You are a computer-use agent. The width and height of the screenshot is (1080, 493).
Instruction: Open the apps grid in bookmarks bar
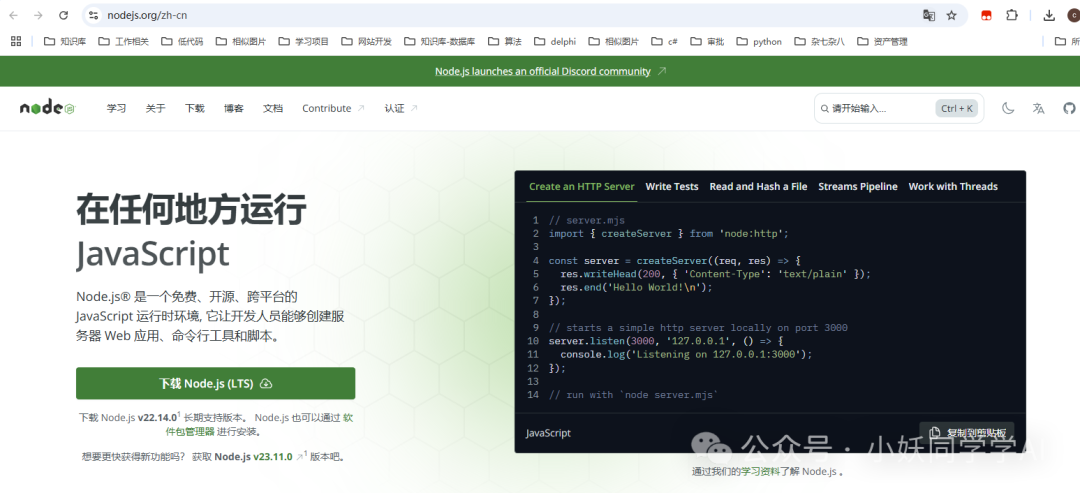pos(16,41)
